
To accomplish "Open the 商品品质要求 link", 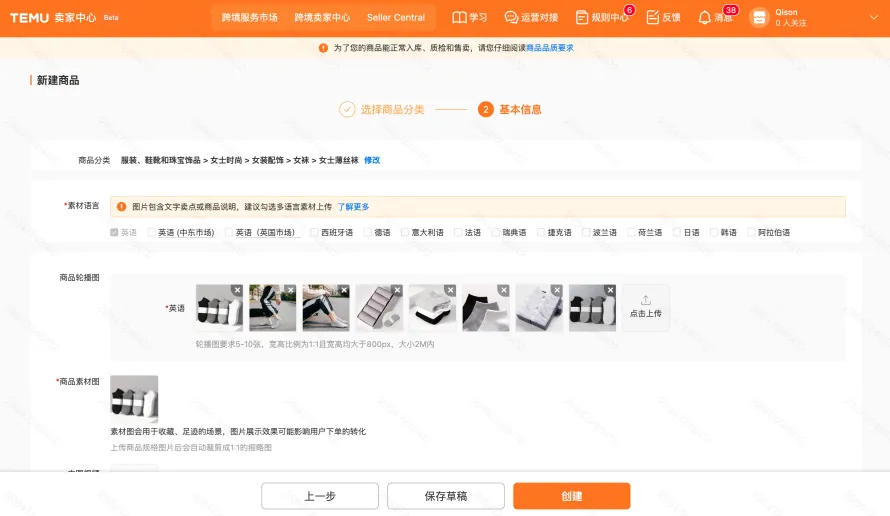I will click(x=549, y=48).
